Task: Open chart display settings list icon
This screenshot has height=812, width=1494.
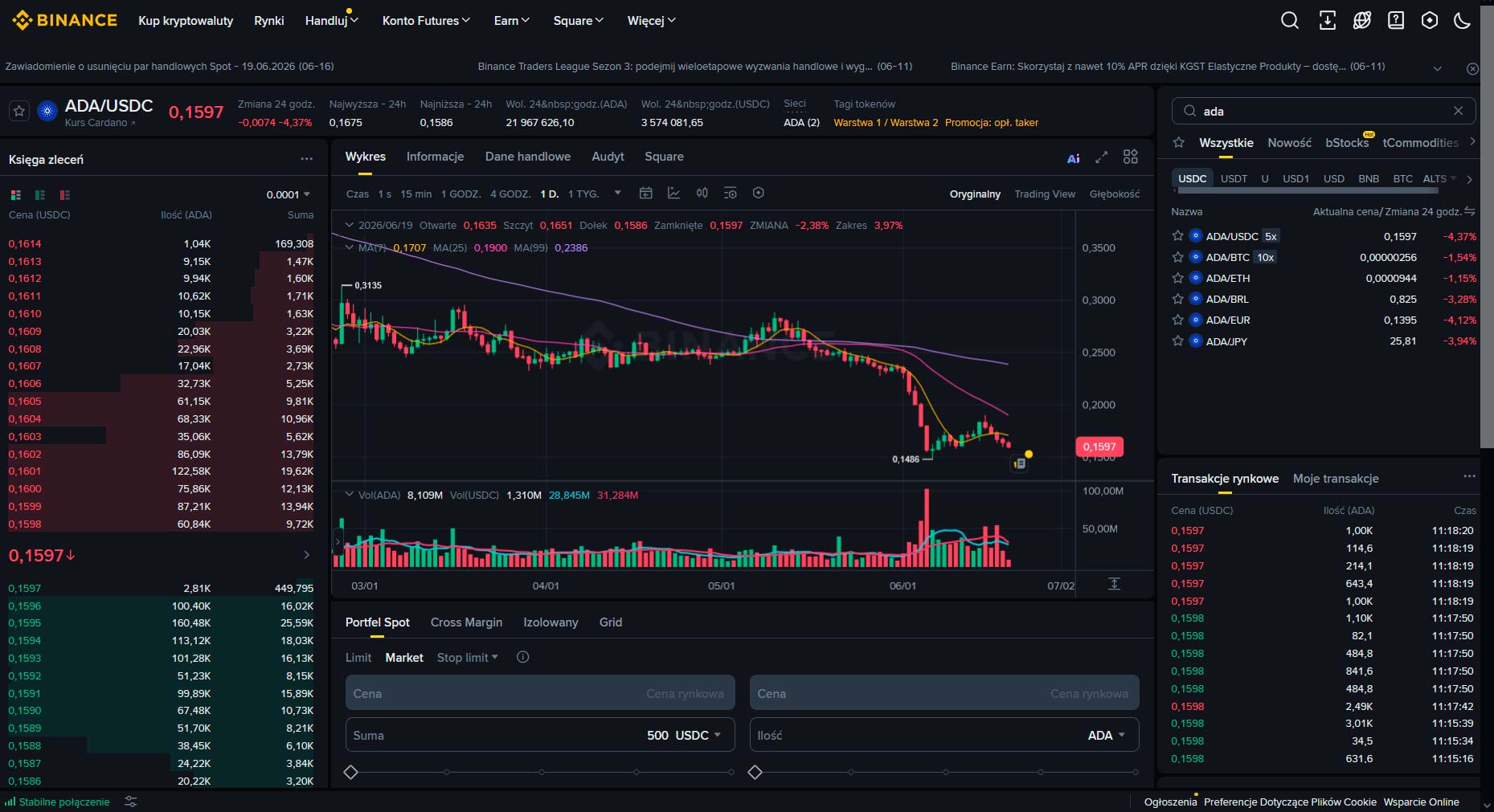Action: 730,194
